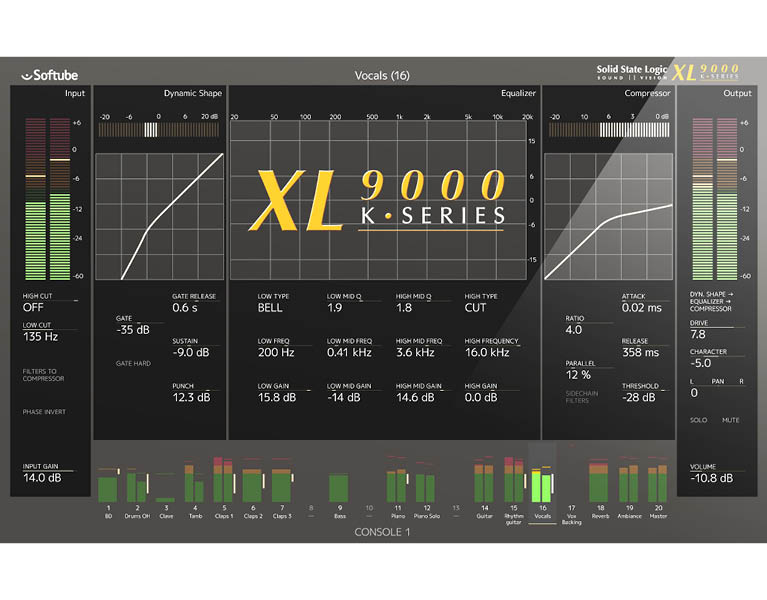The width and height of the screenshot is (767, 600).
Task: Select channel 18 Reverb meter
Action: coord(600,481)
